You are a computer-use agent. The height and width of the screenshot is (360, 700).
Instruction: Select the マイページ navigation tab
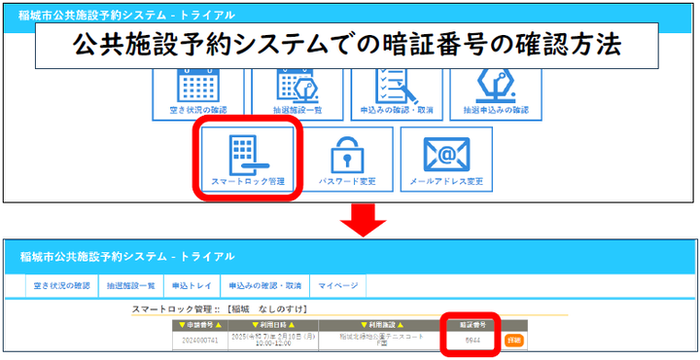tap(338, 285)
